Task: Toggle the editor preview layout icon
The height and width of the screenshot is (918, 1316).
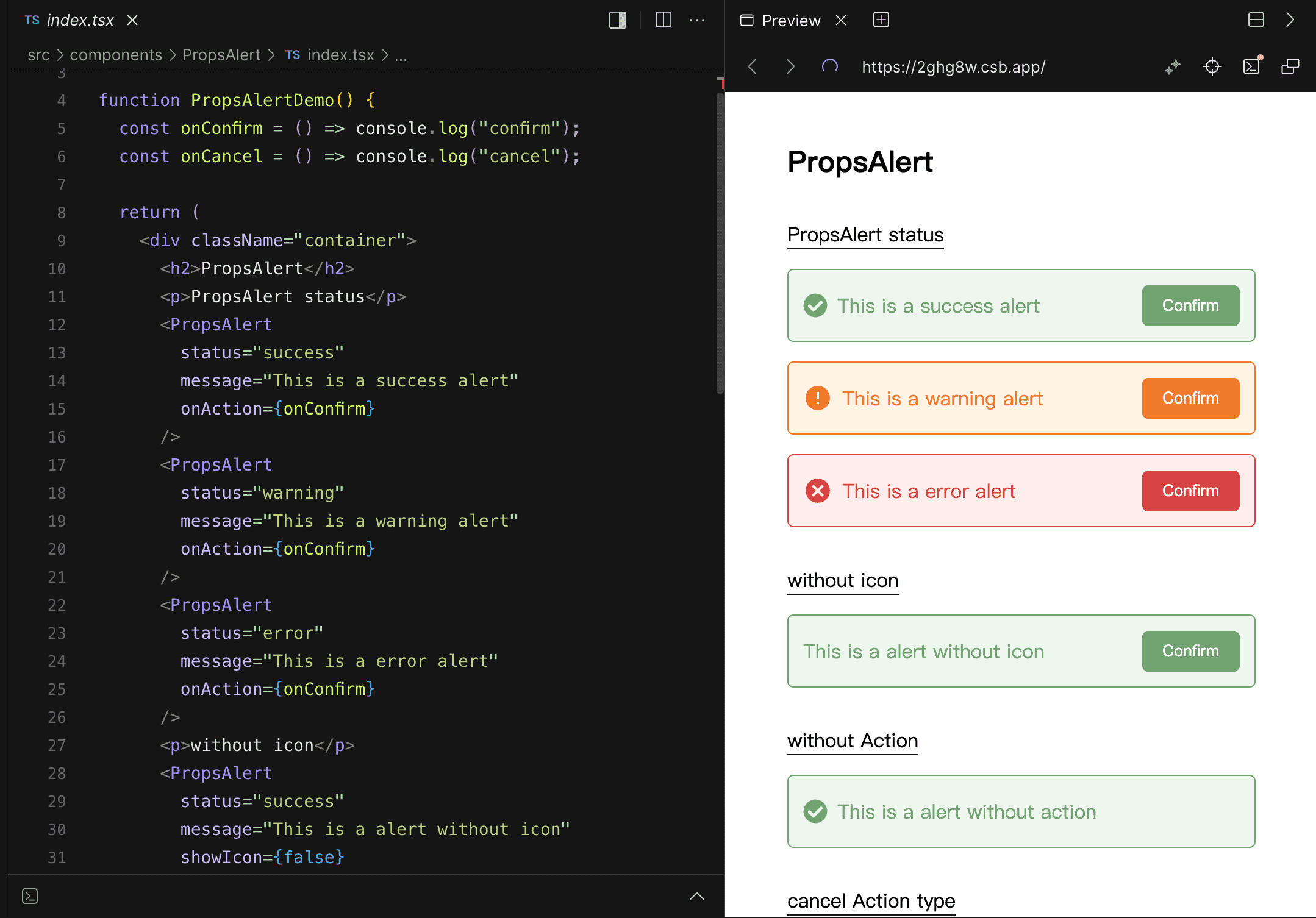Action: [x=617, y=20]
